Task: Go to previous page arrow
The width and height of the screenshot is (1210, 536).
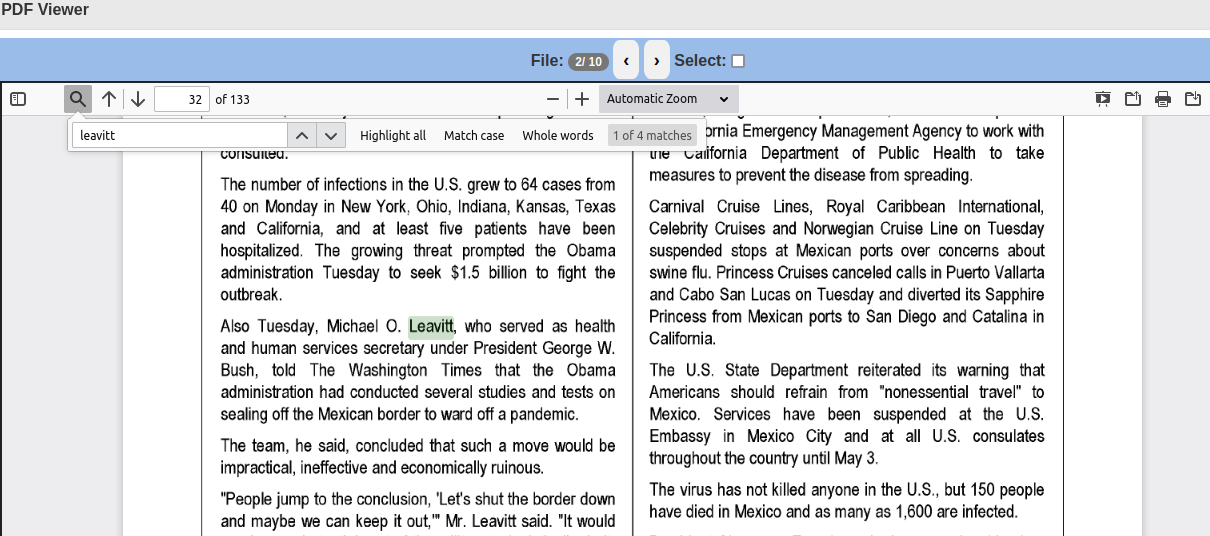Action: tap(109, 99)
